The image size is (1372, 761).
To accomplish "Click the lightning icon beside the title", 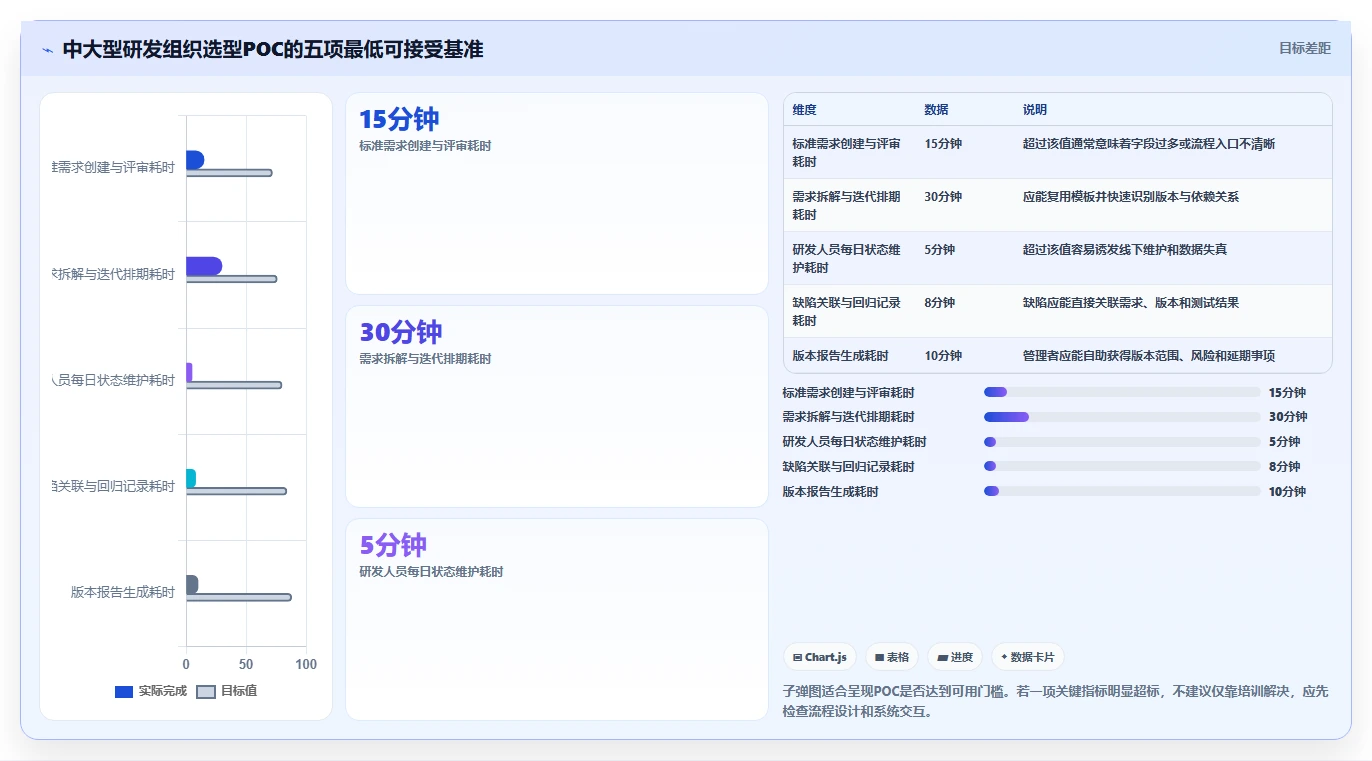I will 48,50.
